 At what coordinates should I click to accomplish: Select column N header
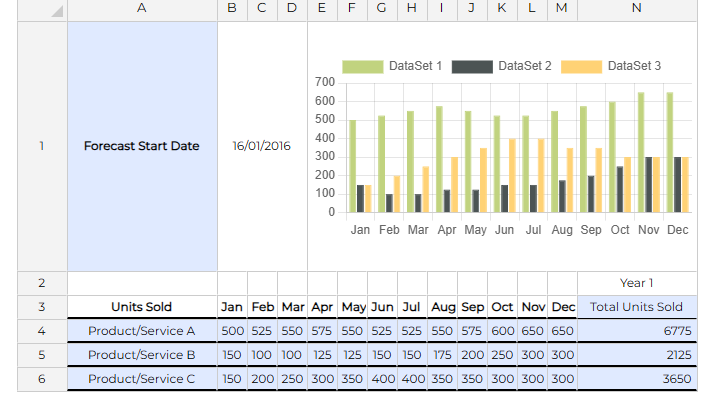click(637, 9)
